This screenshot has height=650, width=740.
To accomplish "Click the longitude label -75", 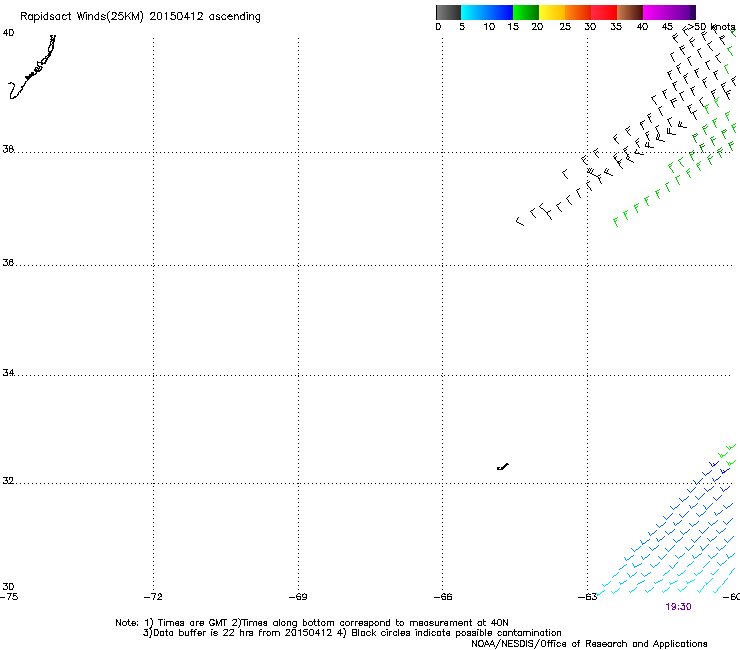I will [x=9, y=597].
